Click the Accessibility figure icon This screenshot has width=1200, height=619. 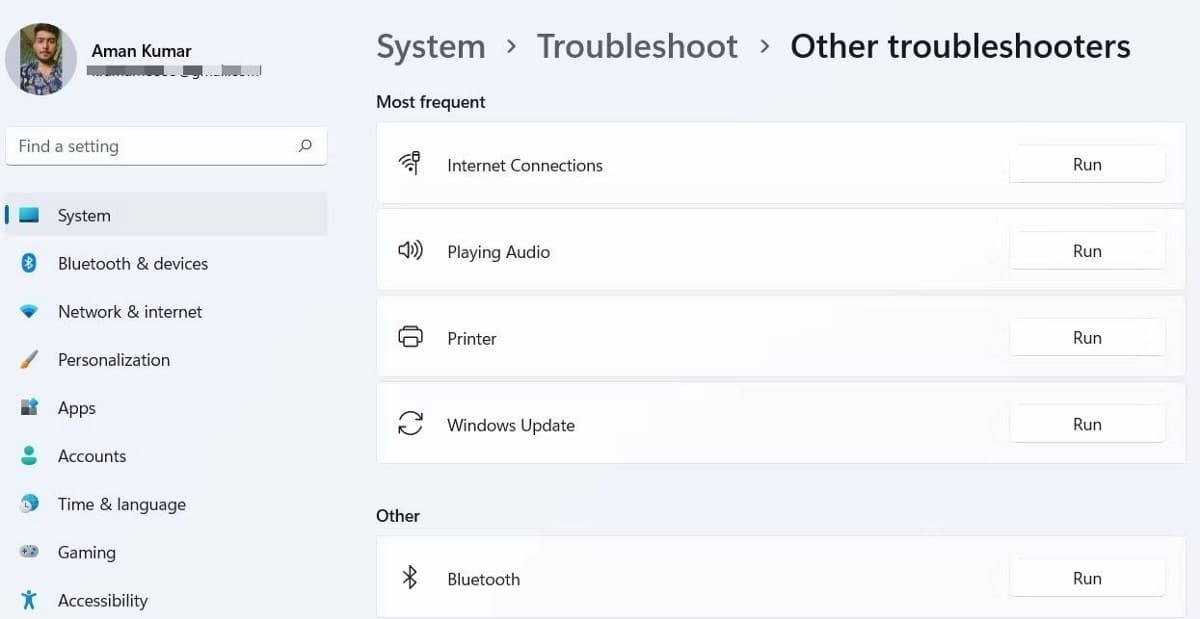(29, 600)
